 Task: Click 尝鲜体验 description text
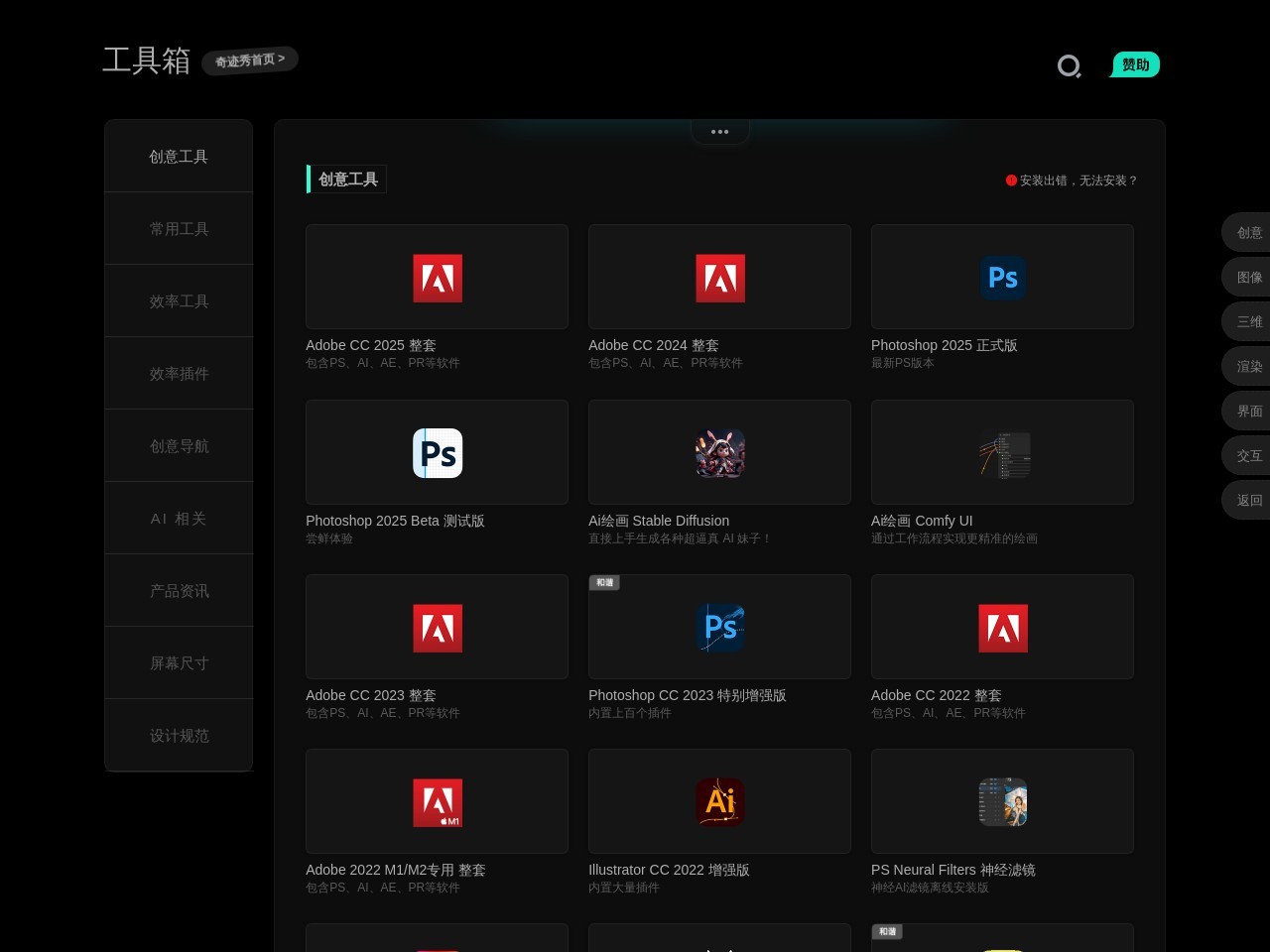[329, 538]
